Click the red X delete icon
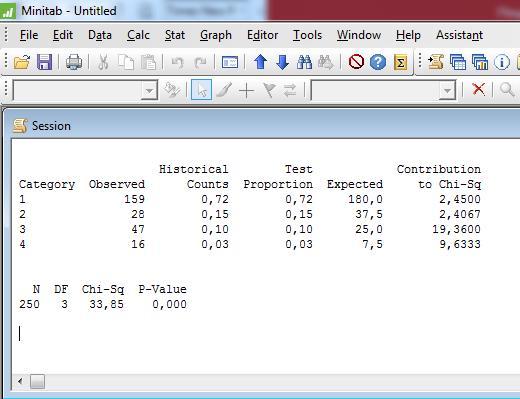The height and width of the screenshot is (399, 520). click(x=479, y=89)
